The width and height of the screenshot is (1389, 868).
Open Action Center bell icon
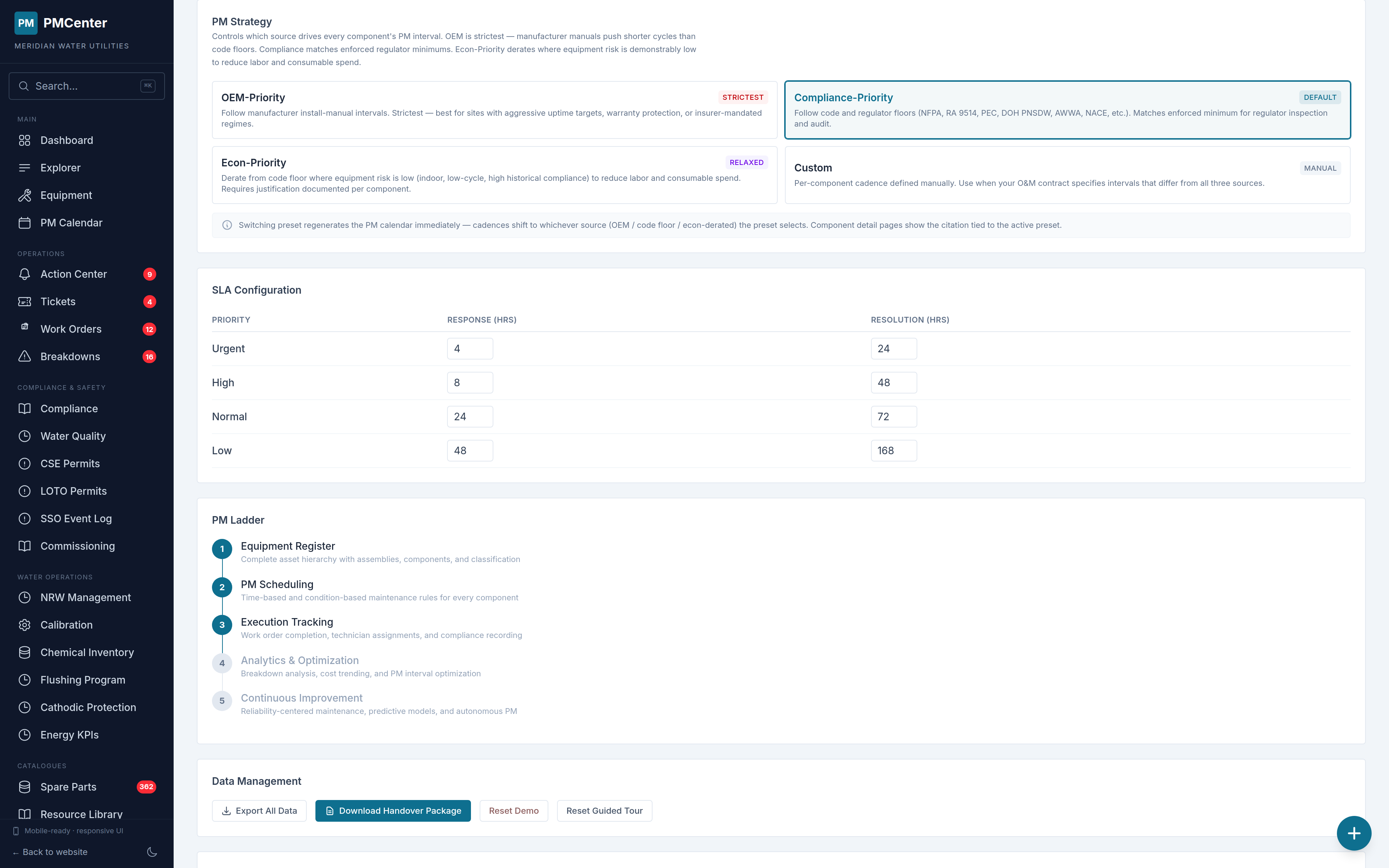click(25, 275)
